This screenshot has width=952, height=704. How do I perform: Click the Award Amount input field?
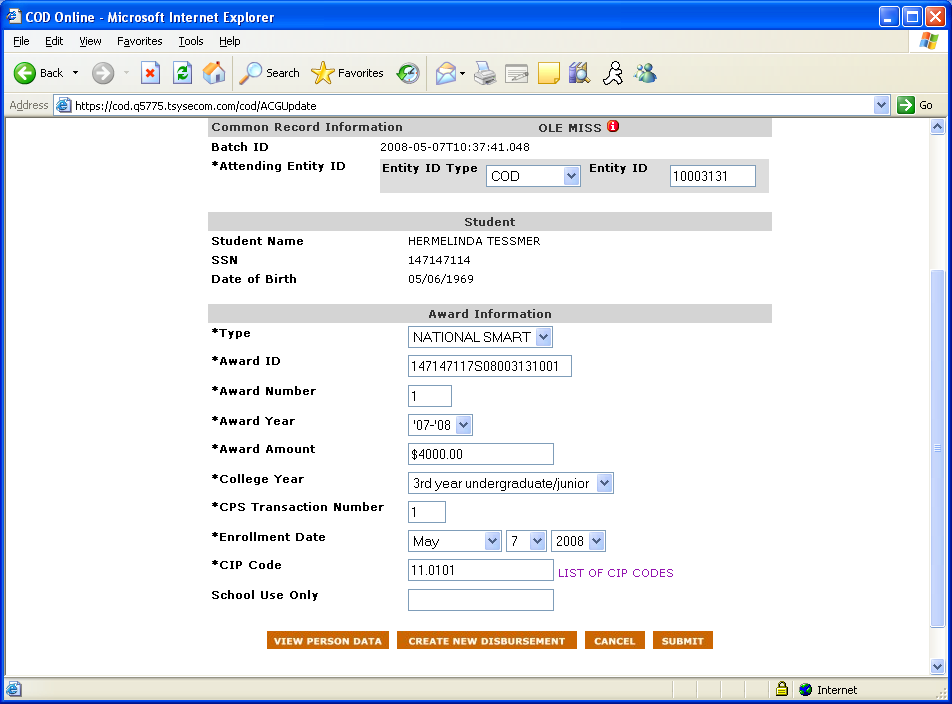pos(481,454)
